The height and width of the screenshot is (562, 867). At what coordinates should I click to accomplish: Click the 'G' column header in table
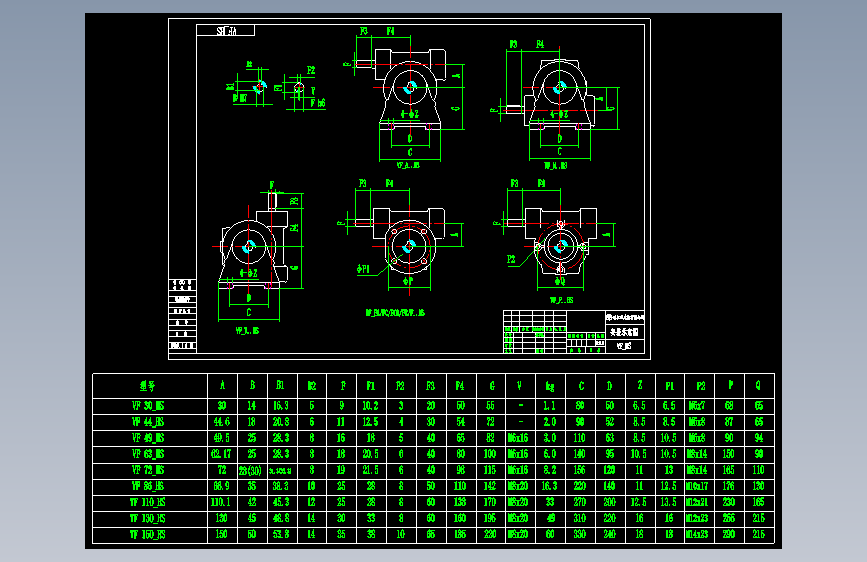click(x=492, y=386)
